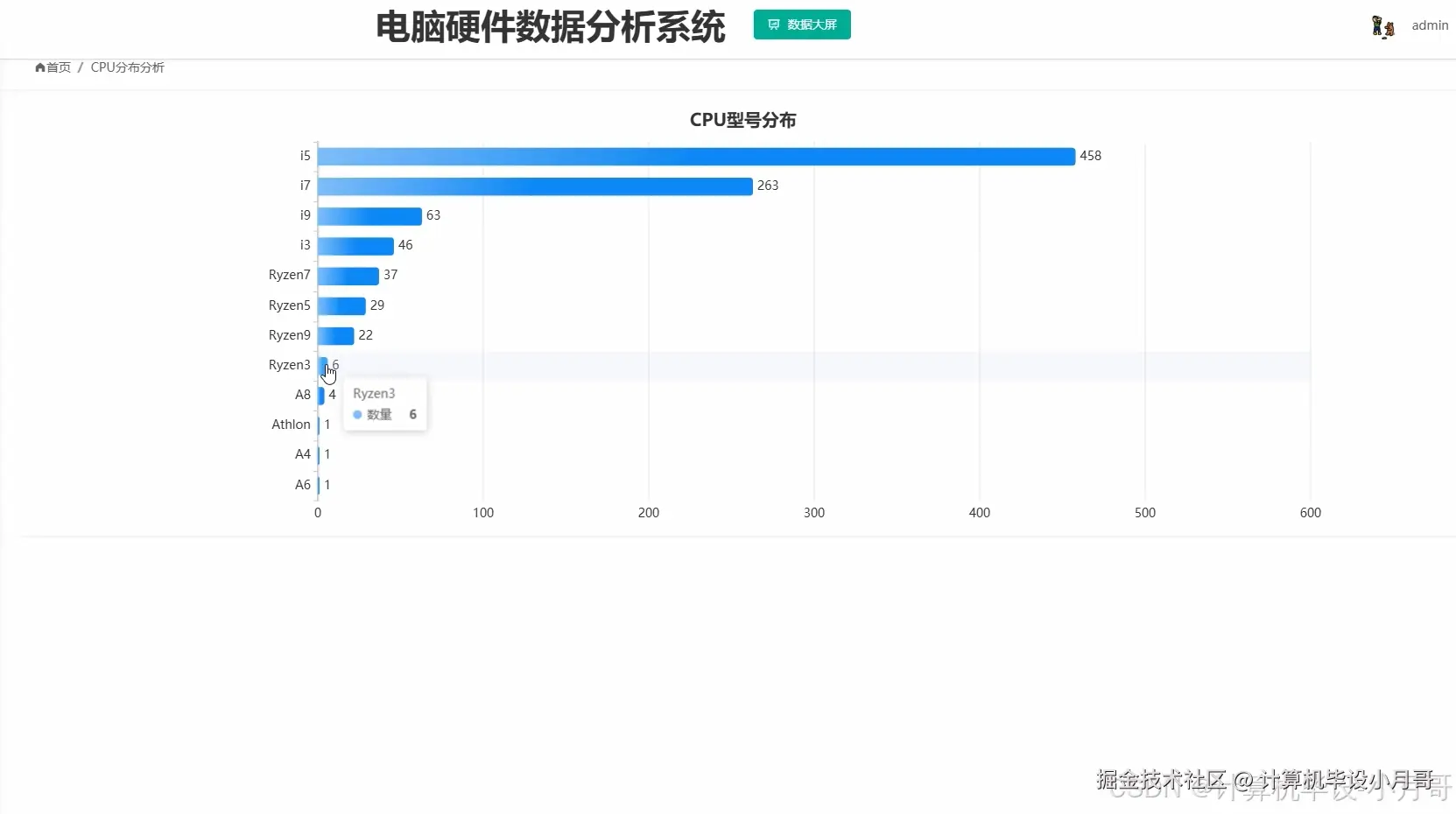Click the Ryzen3 bar
Screen dimensions: 1456x814
323,365
